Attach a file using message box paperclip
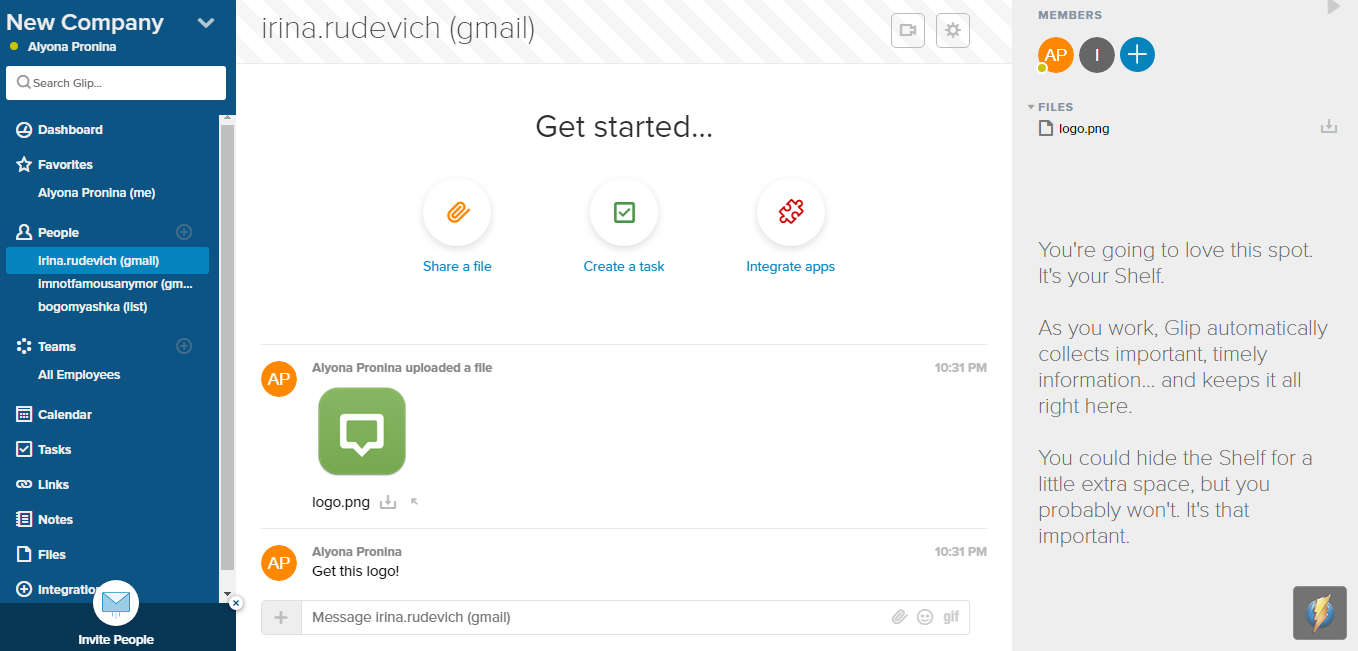This screenshot has width=1358, height=651. click(x=899, y=617)
